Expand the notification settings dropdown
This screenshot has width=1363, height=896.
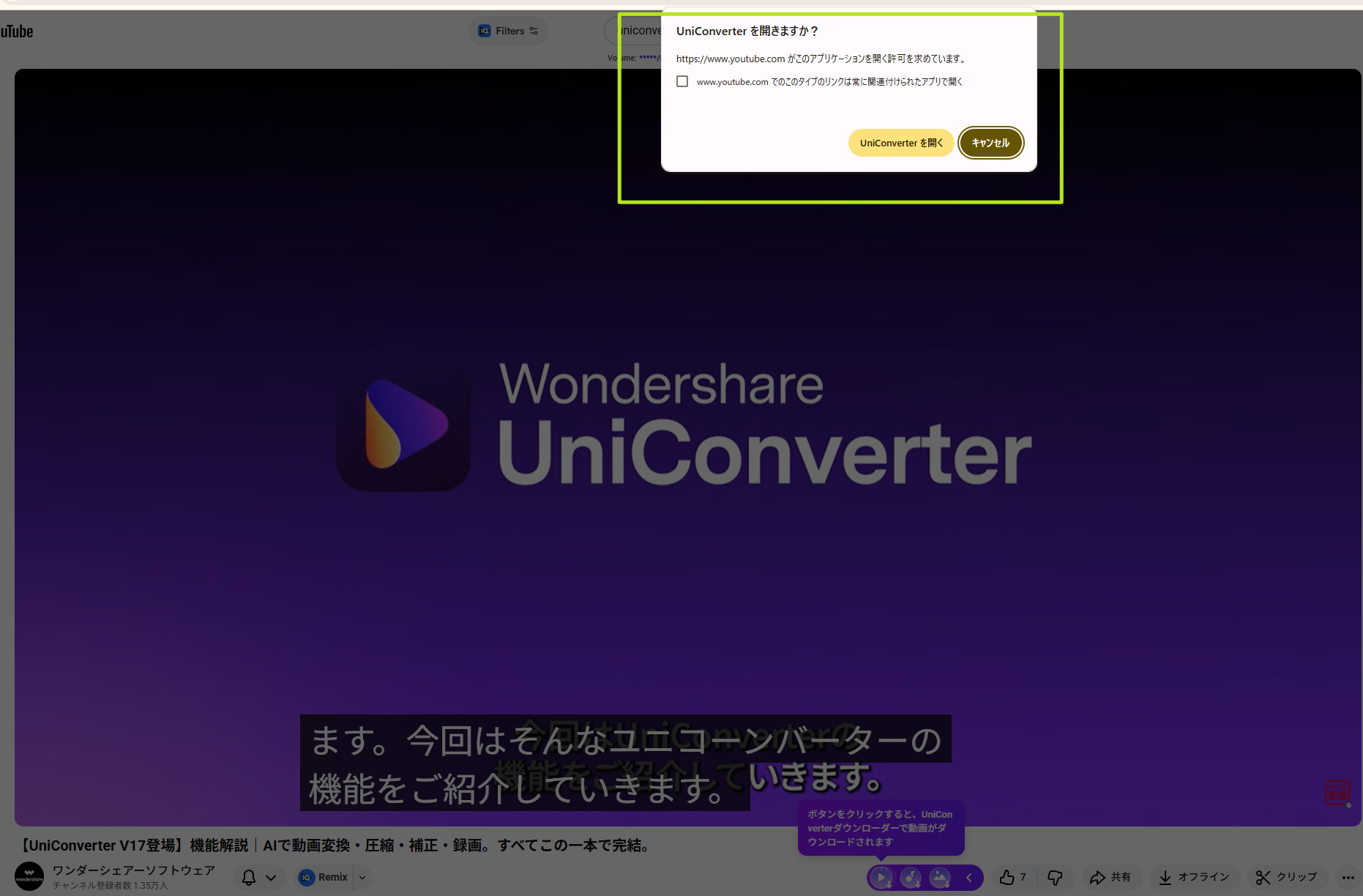tap(269, 877)
